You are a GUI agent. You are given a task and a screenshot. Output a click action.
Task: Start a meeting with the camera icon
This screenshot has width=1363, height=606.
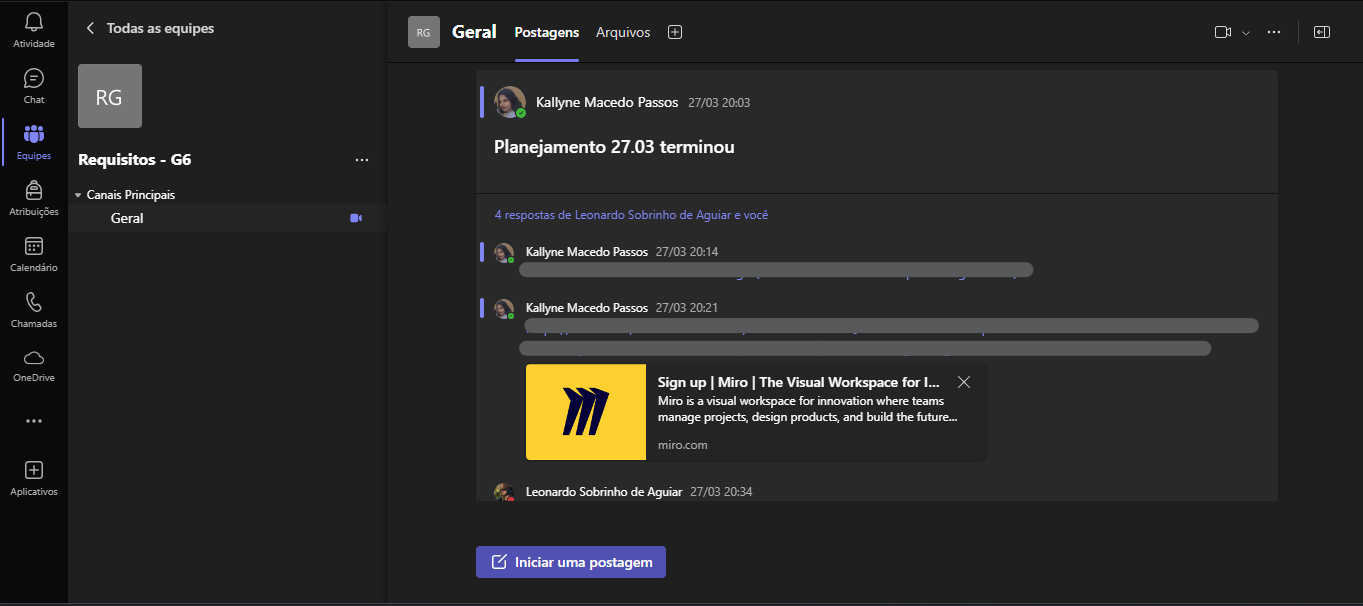[x=1221, y=31]
